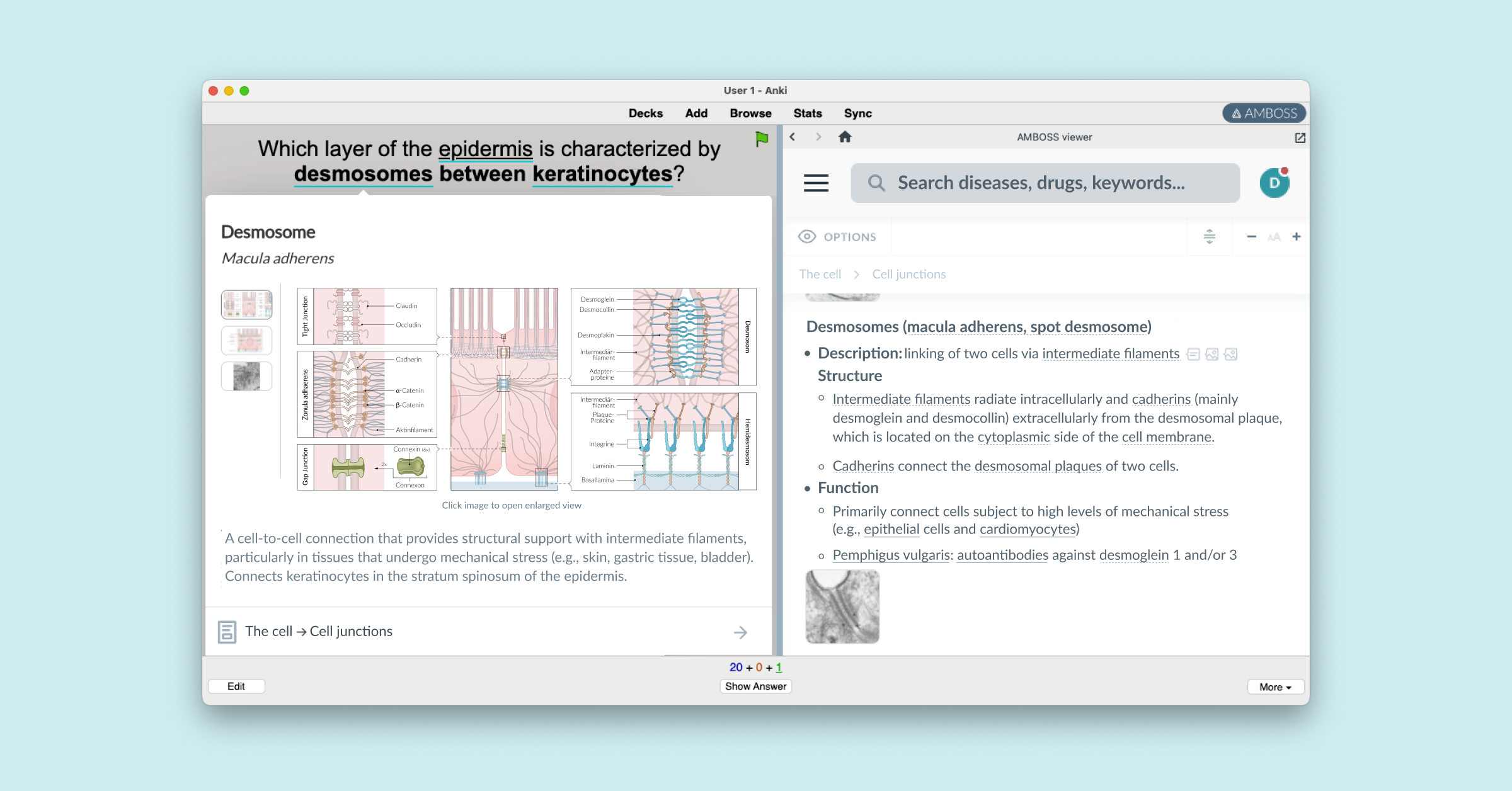This screenshot has width=1512, height=791.
Task: Click the Pemphigus vulgaris link
Action: click(891, 555)
